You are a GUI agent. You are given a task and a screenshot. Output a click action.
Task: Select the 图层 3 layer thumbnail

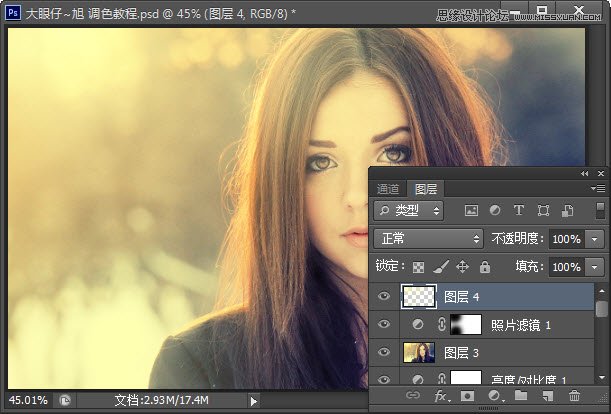pyautogui.click(x=419, y=352)
